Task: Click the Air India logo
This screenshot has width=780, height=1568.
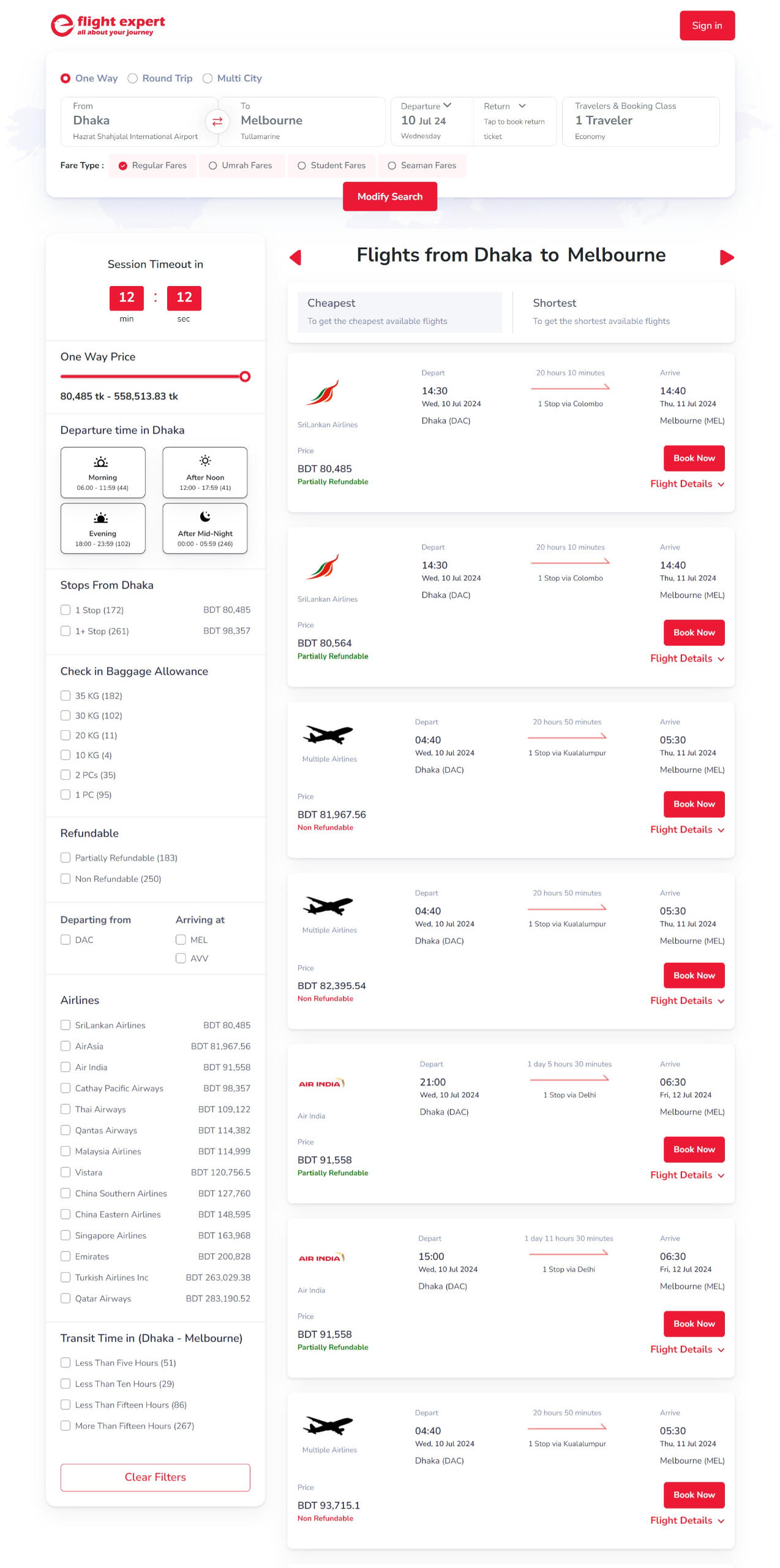Action: pos(321,1082)
